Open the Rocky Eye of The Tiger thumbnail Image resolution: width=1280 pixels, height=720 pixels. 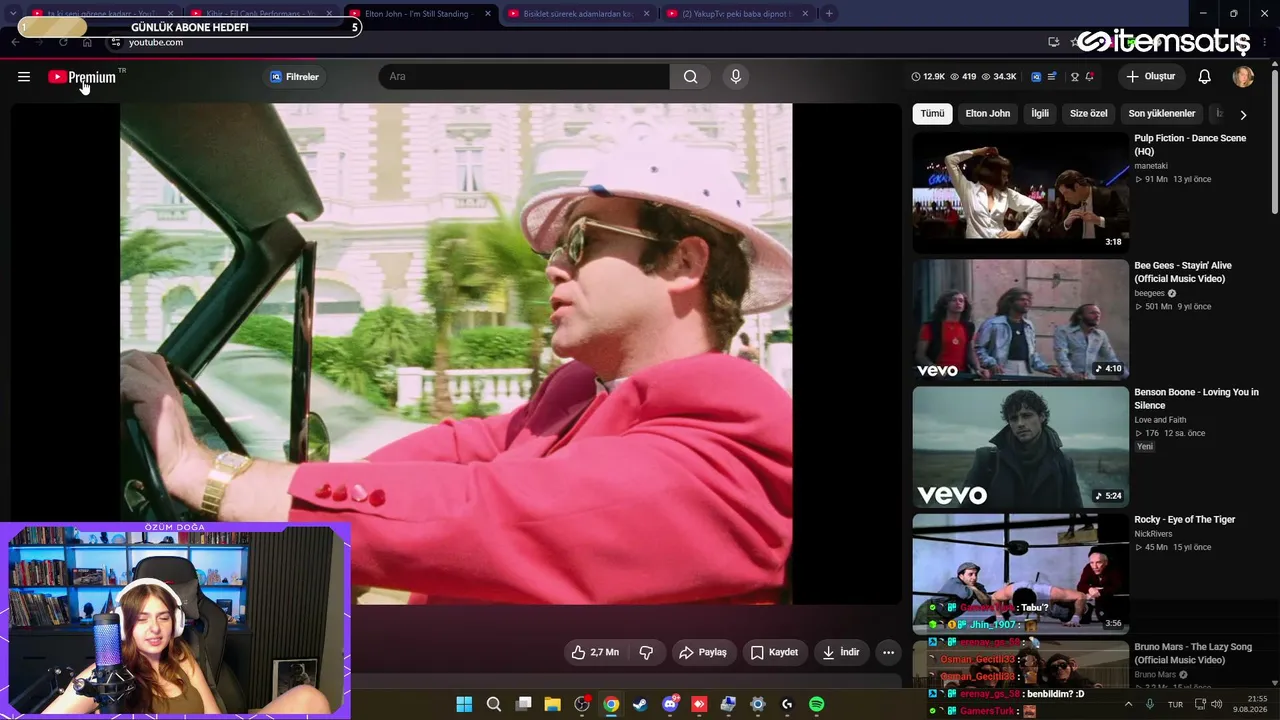(x=1021, y=574)
